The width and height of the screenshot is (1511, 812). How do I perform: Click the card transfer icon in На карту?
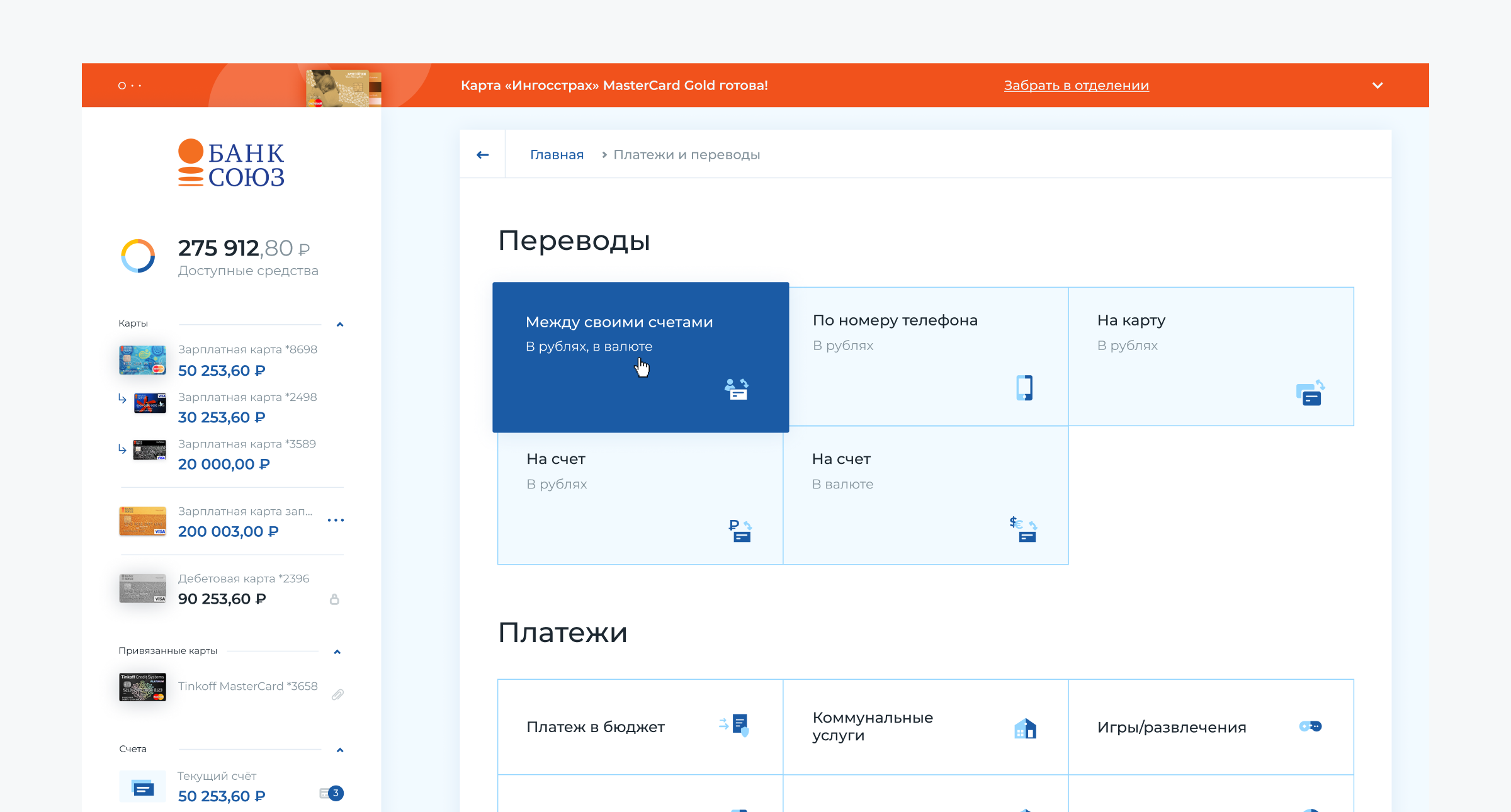[x=1311, y=393]
